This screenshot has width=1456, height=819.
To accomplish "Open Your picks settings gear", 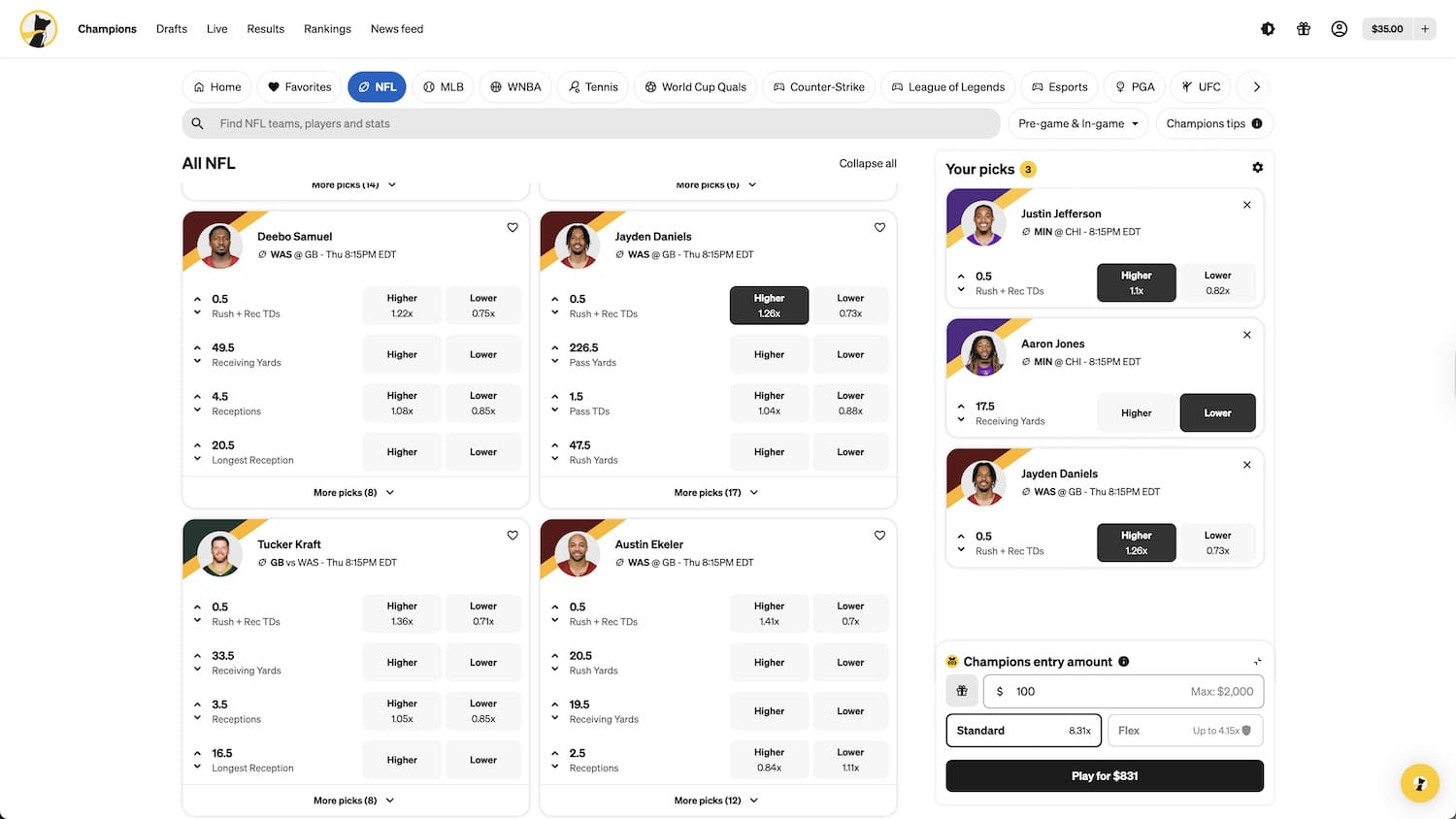I will tap(1257, 168).
